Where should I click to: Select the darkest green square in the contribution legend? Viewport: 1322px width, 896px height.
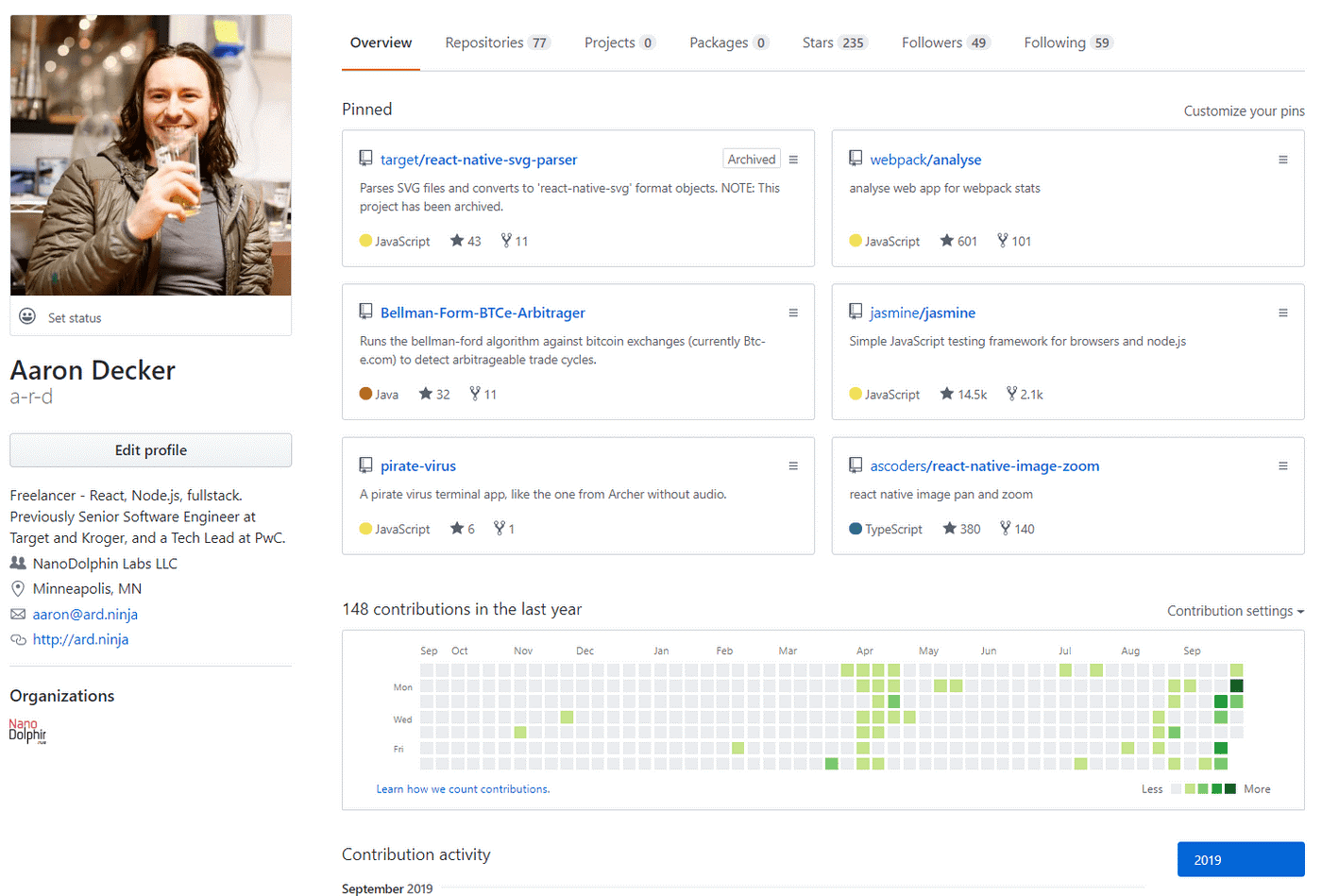click(1232, 789)
